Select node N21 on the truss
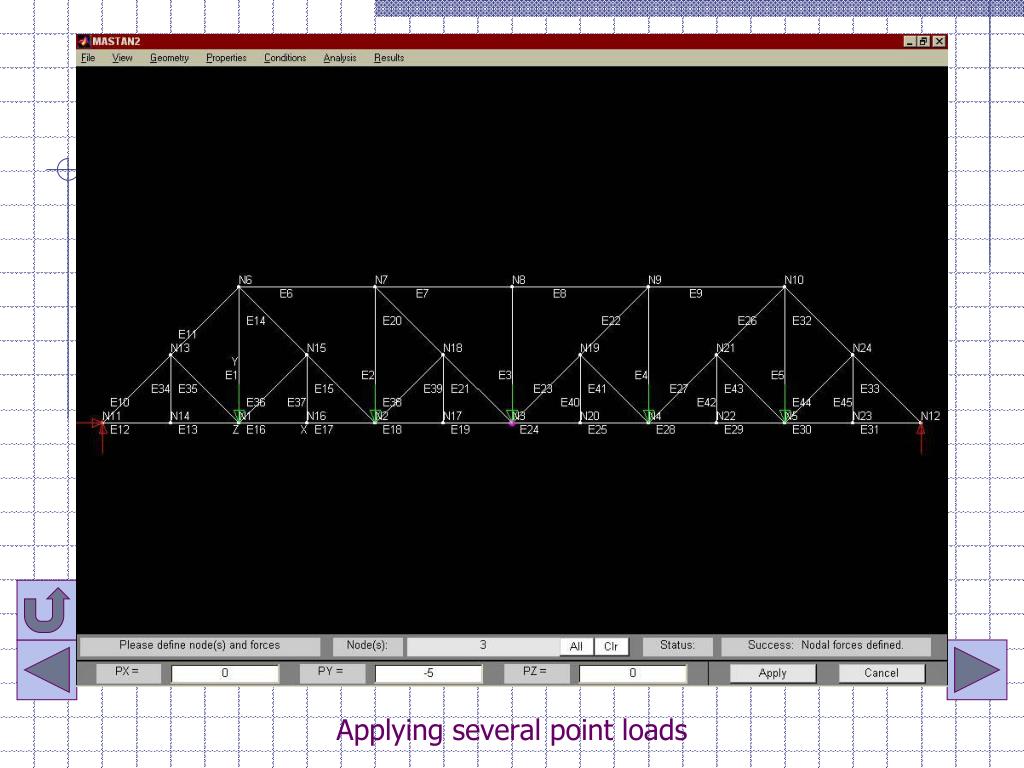Image resolution: width=1024 pixels, height=768 pixels. pos(716,355)
